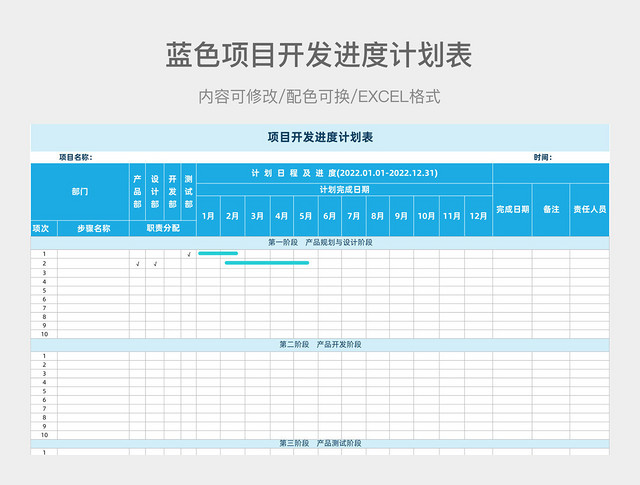Viewport: 640px width, 485px height.
Task: Select the 12月 month header
Action: [x=478, y=216]
